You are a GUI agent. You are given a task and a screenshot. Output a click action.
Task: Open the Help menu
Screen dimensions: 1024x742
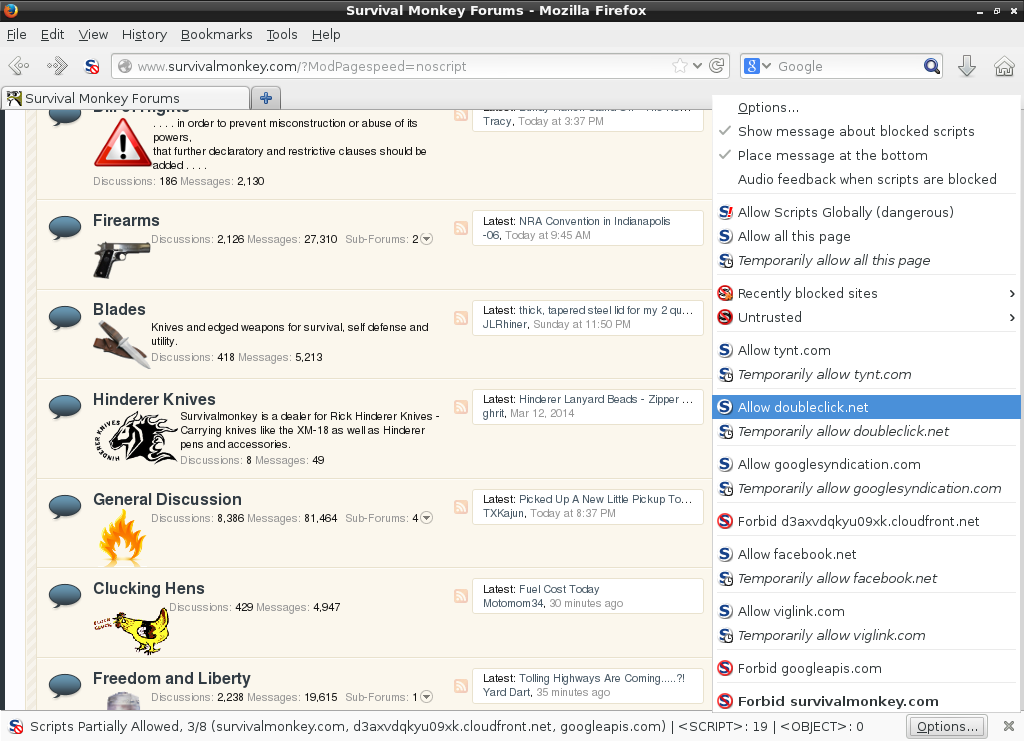[326, 35]
